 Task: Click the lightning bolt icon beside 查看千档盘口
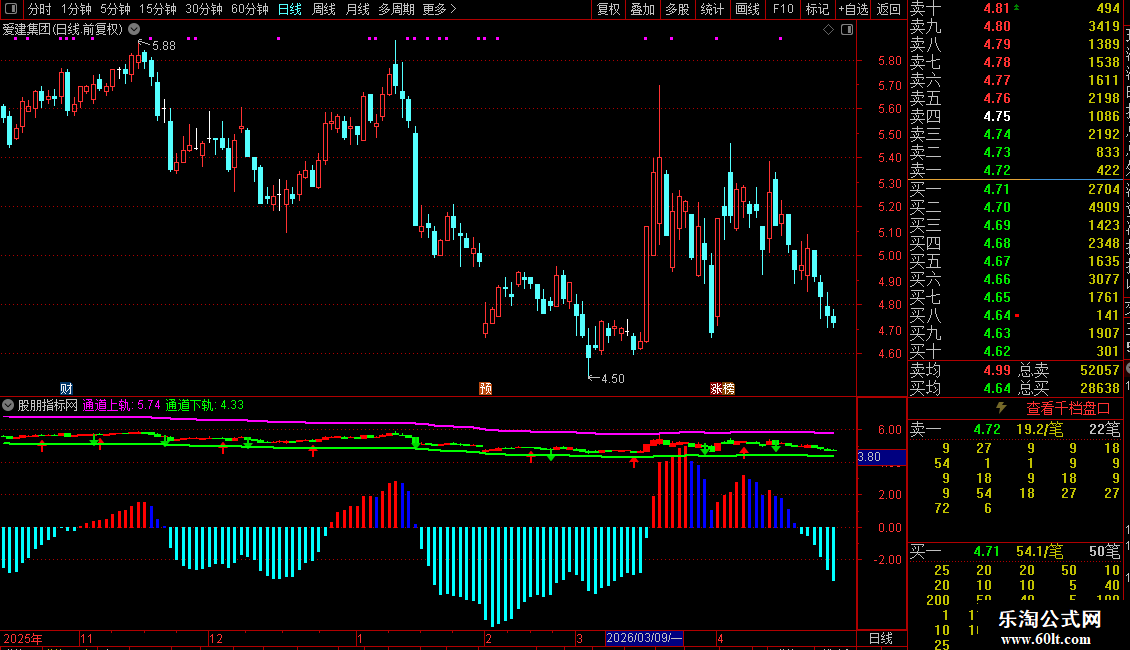click(x=1001, y=408)
